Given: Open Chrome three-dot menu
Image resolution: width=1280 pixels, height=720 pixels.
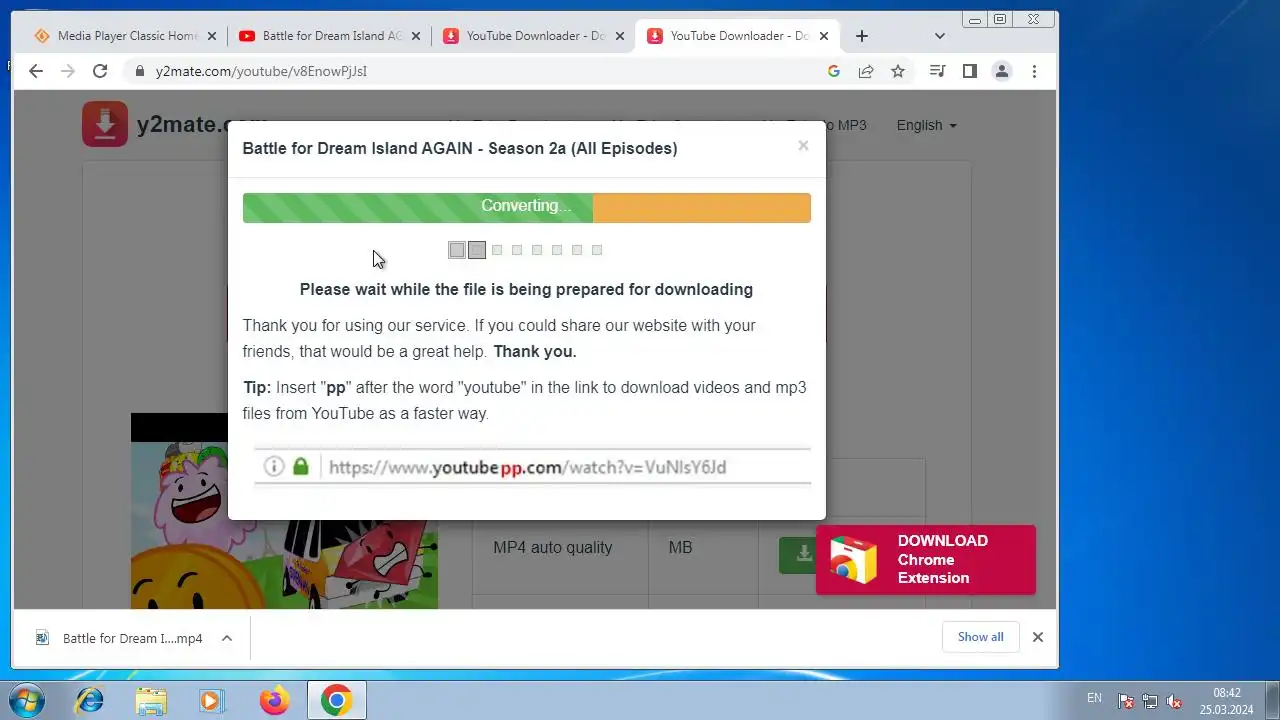Looking at the screenshot, I should (1034, 71).
